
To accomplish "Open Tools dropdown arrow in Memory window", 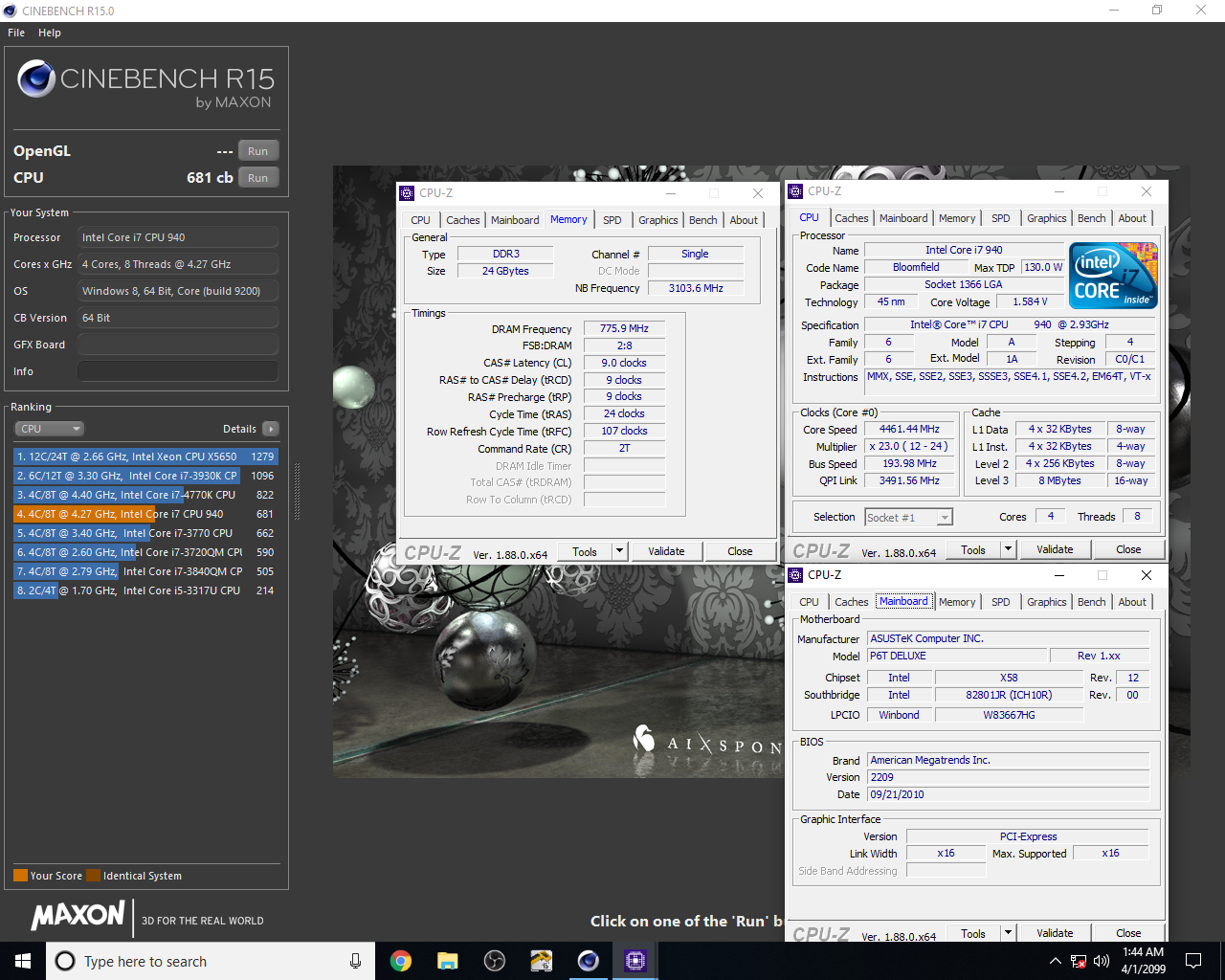I will 619,551.
